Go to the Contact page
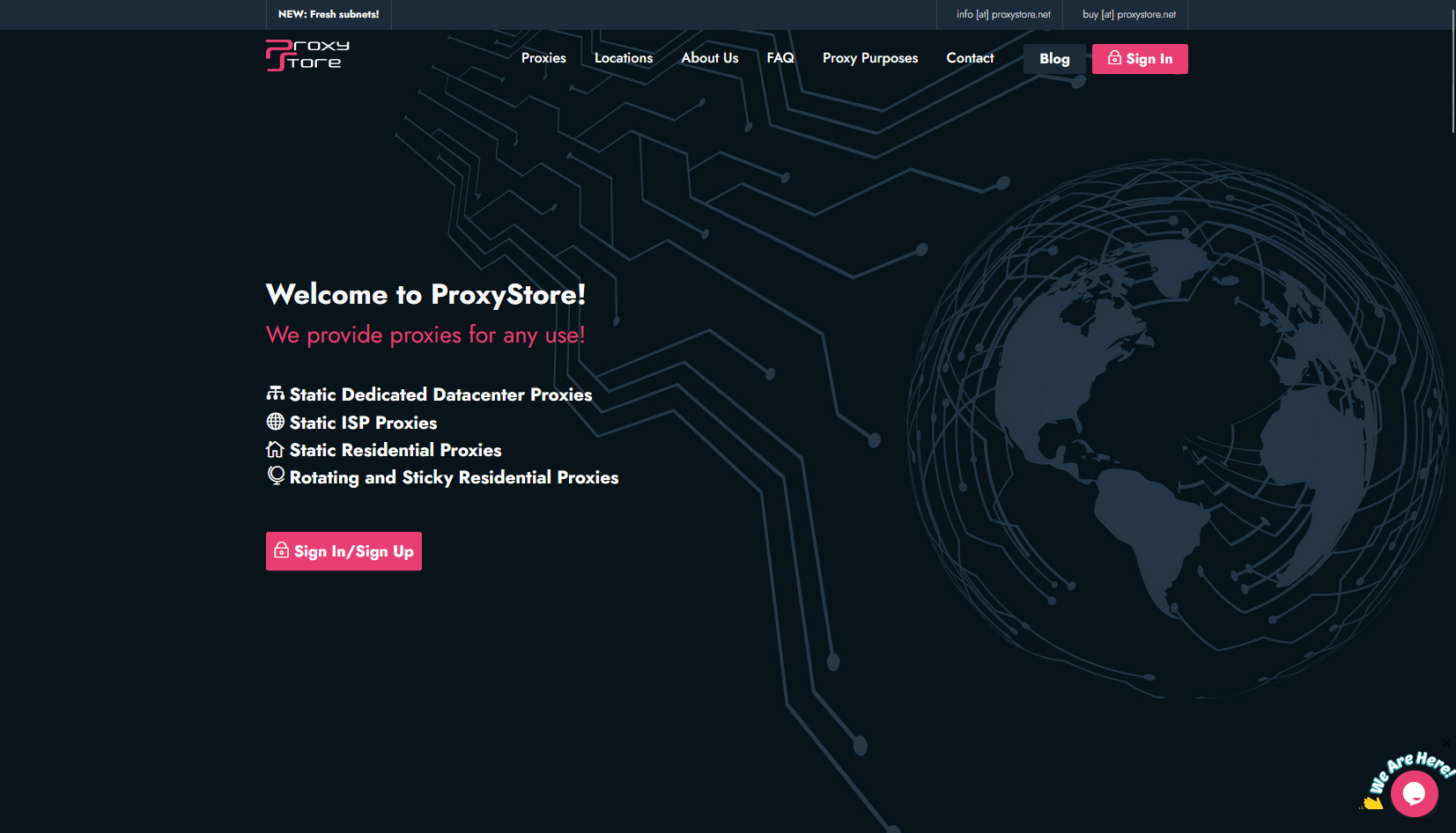Viewport: 1456px width, 833px height. (x=970, y=58)
